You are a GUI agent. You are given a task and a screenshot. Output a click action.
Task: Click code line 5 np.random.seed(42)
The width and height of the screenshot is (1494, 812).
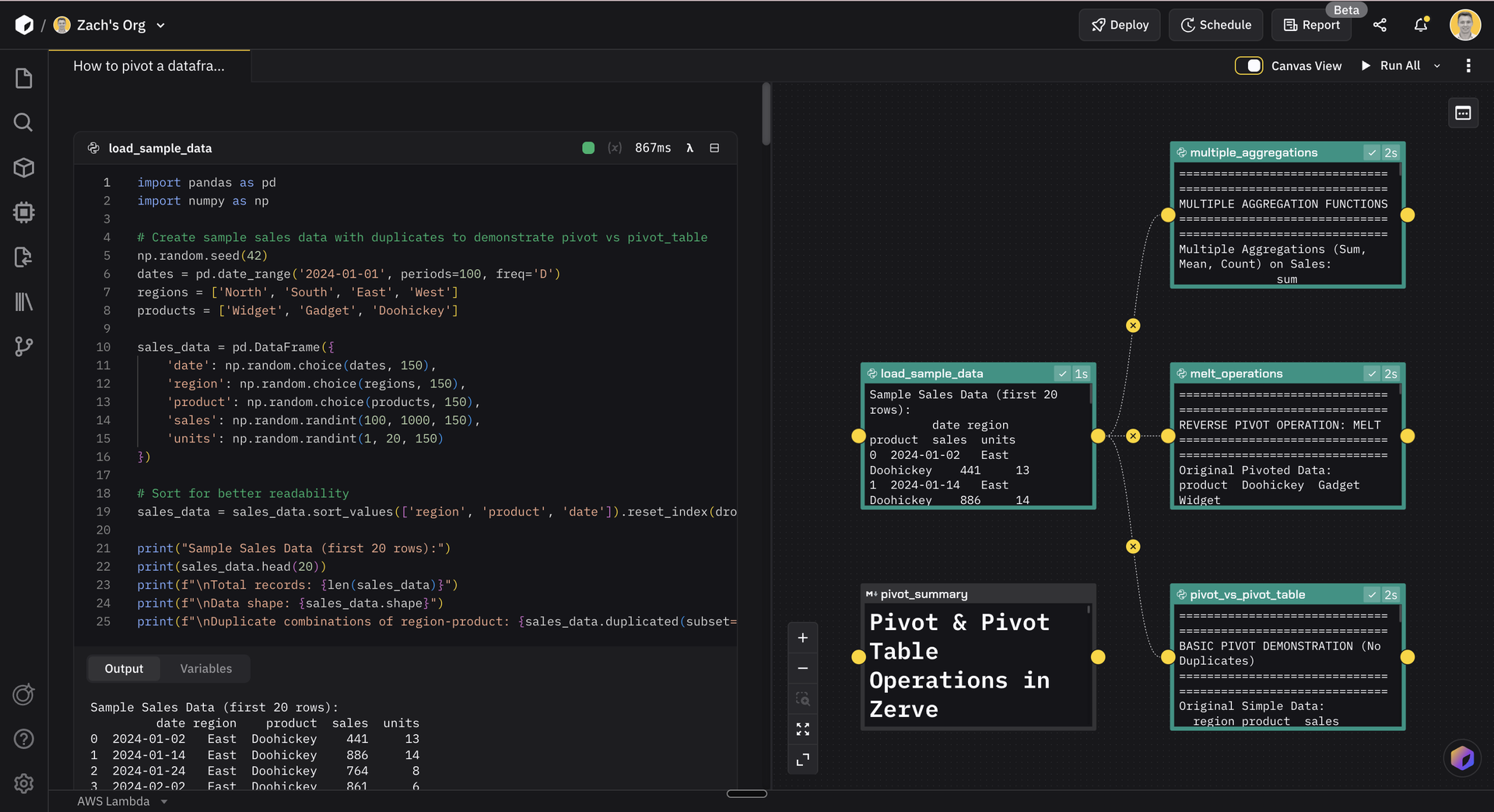click(x=202, y=256)
